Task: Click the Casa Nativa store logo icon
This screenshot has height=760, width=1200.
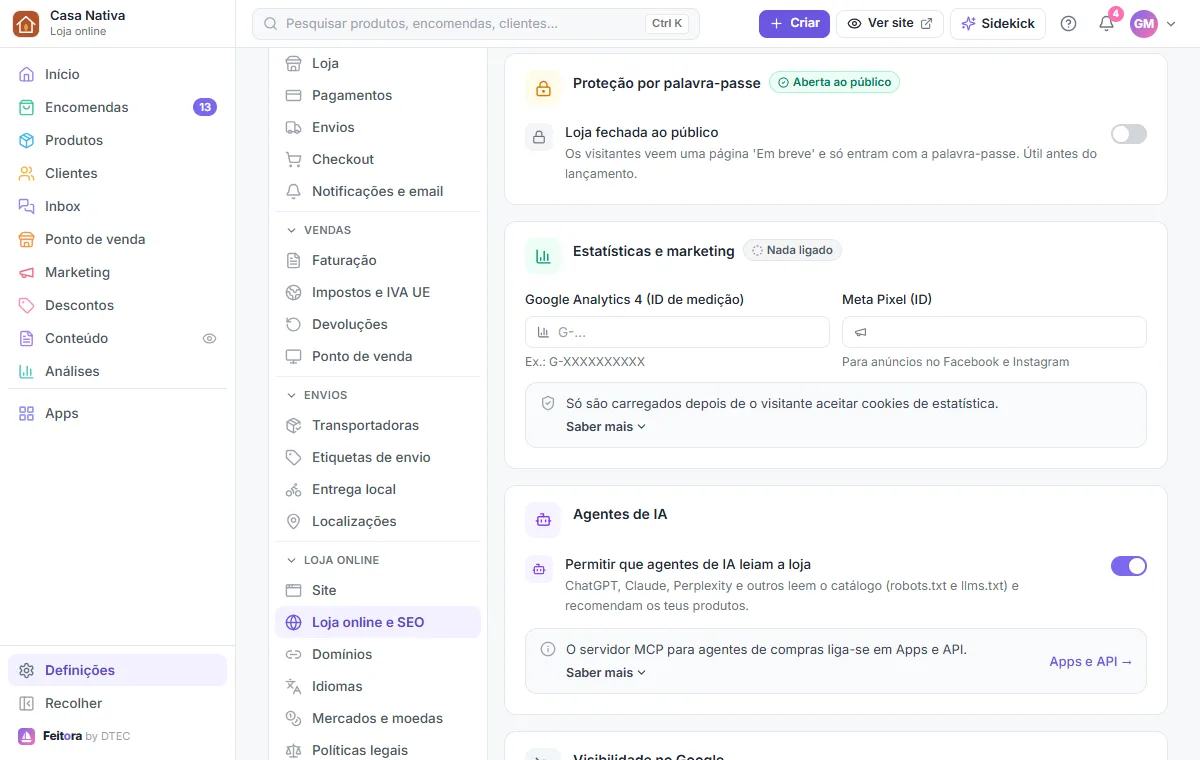Action: 26,24
